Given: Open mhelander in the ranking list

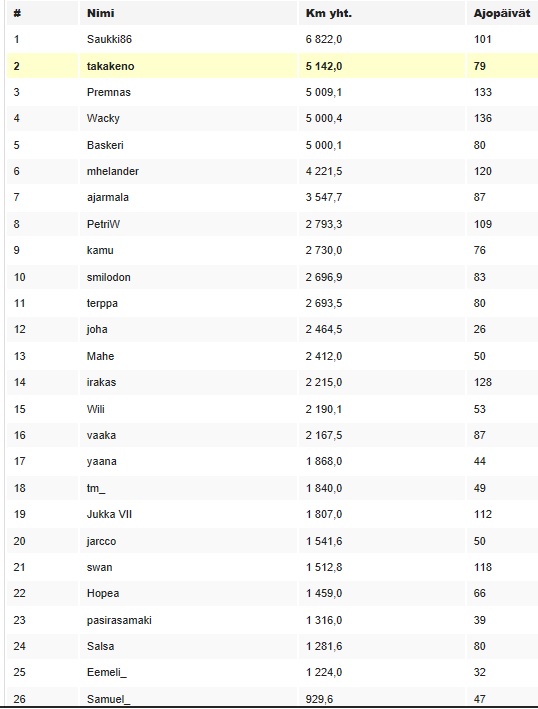Looking at the screenshot, I should (x=113, y=171).
